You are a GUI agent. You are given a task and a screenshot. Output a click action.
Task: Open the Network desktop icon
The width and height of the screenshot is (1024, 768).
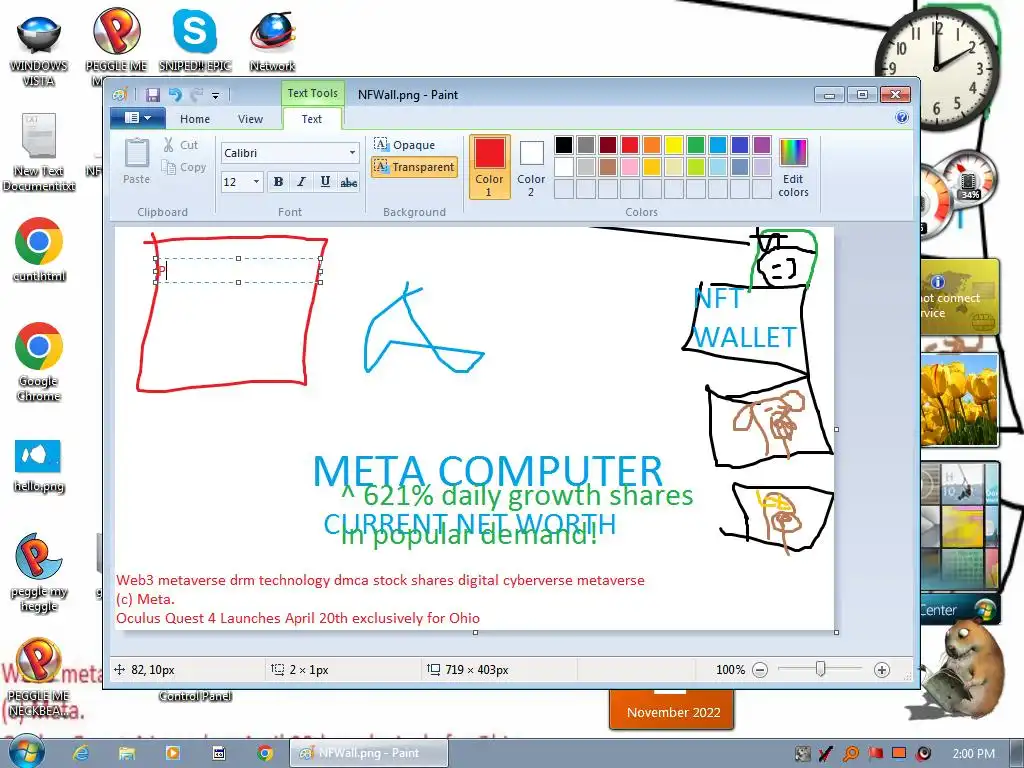coord(272,42)
